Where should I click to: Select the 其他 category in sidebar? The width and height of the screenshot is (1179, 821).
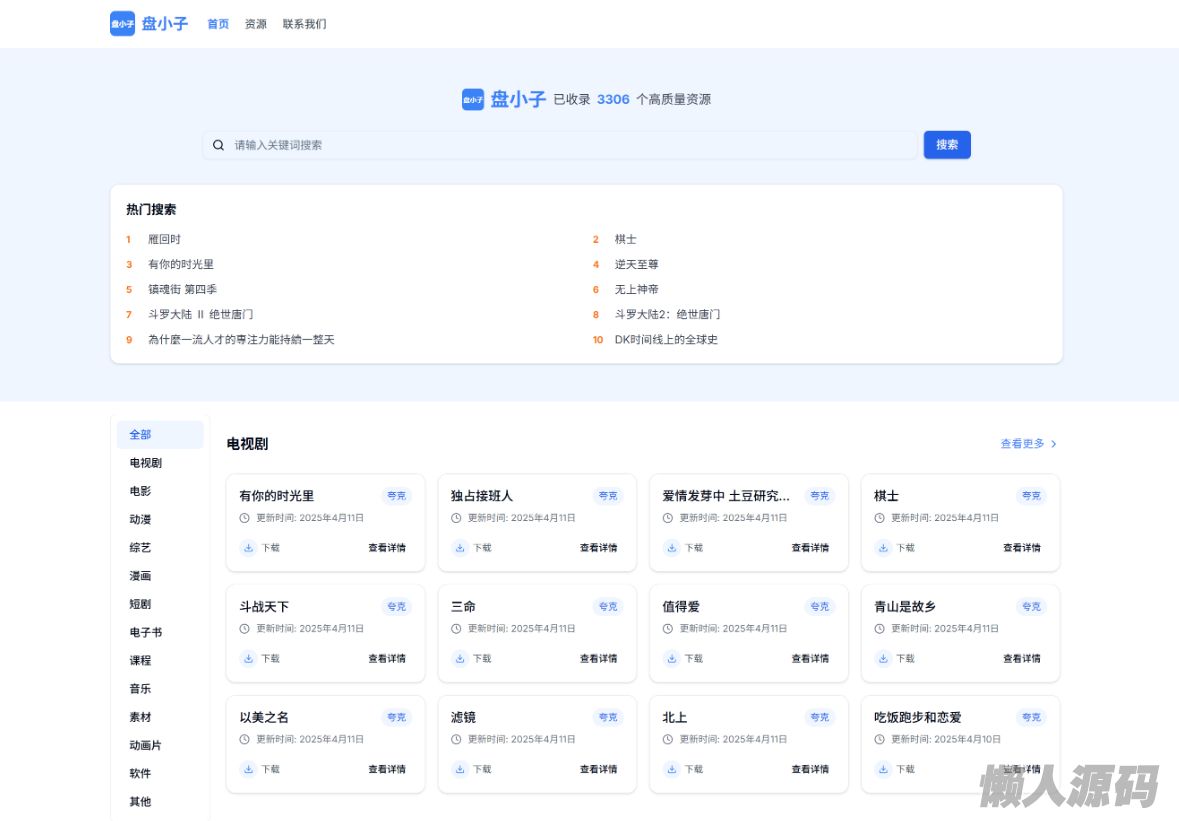[x=160, y=801]
